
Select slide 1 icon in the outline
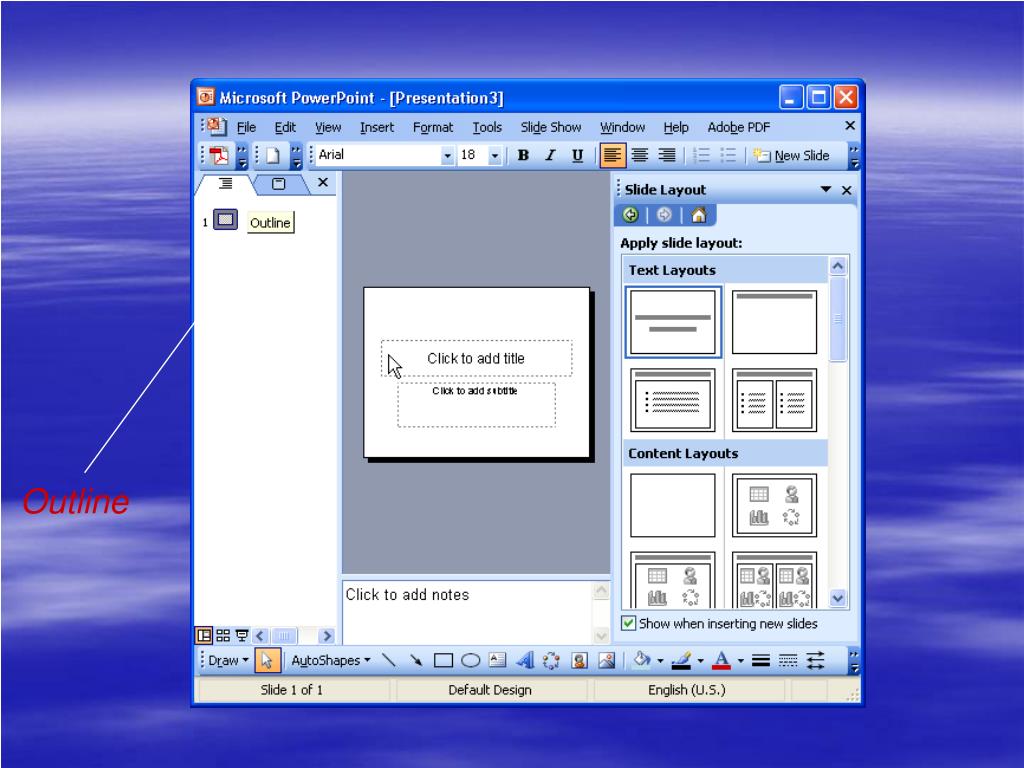[x=226, y=219]
